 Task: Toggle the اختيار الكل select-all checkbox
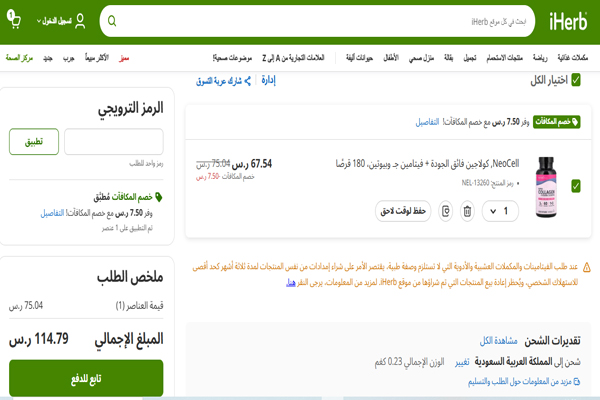(x=576, y=80)
